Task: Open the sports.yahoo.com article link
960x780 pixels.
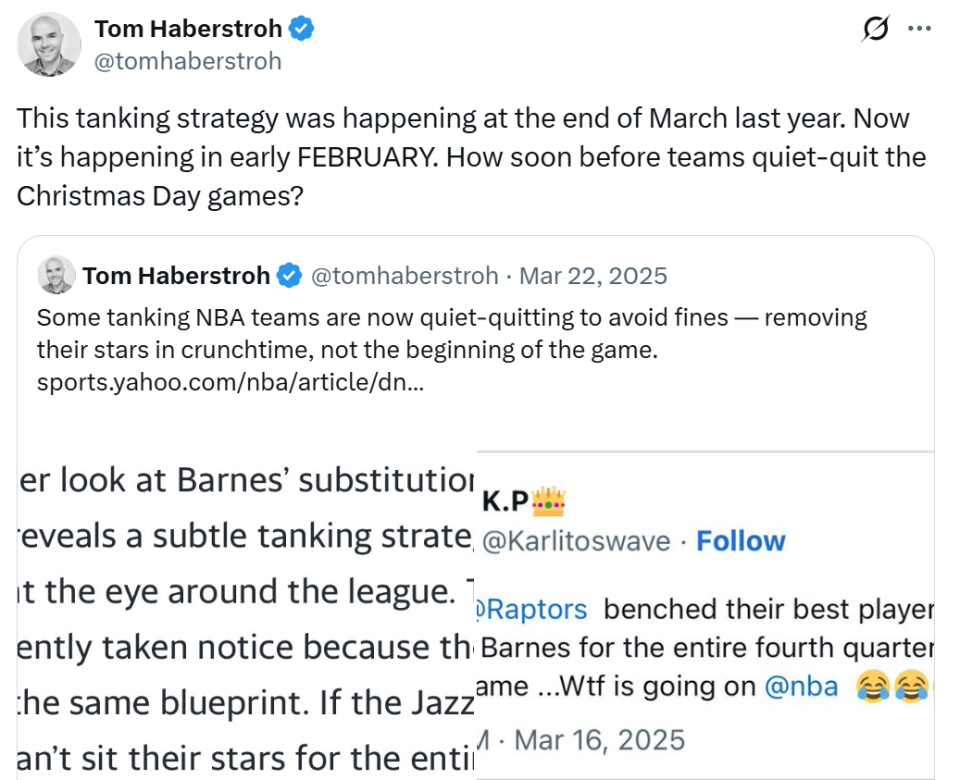Action: [x=229, y=382]
